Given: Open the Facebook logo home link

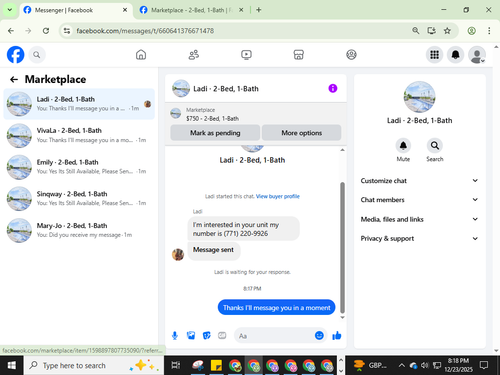Looking at the screenshot, I should pyautogui.click(x=15, y=55).
